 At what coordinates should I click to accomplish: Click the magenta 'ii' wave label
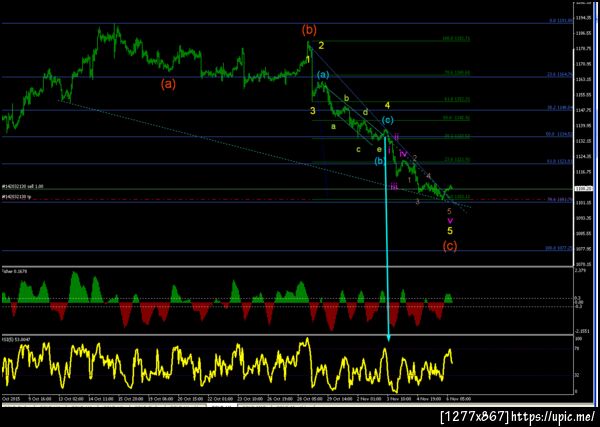click(x=397, y=137)
